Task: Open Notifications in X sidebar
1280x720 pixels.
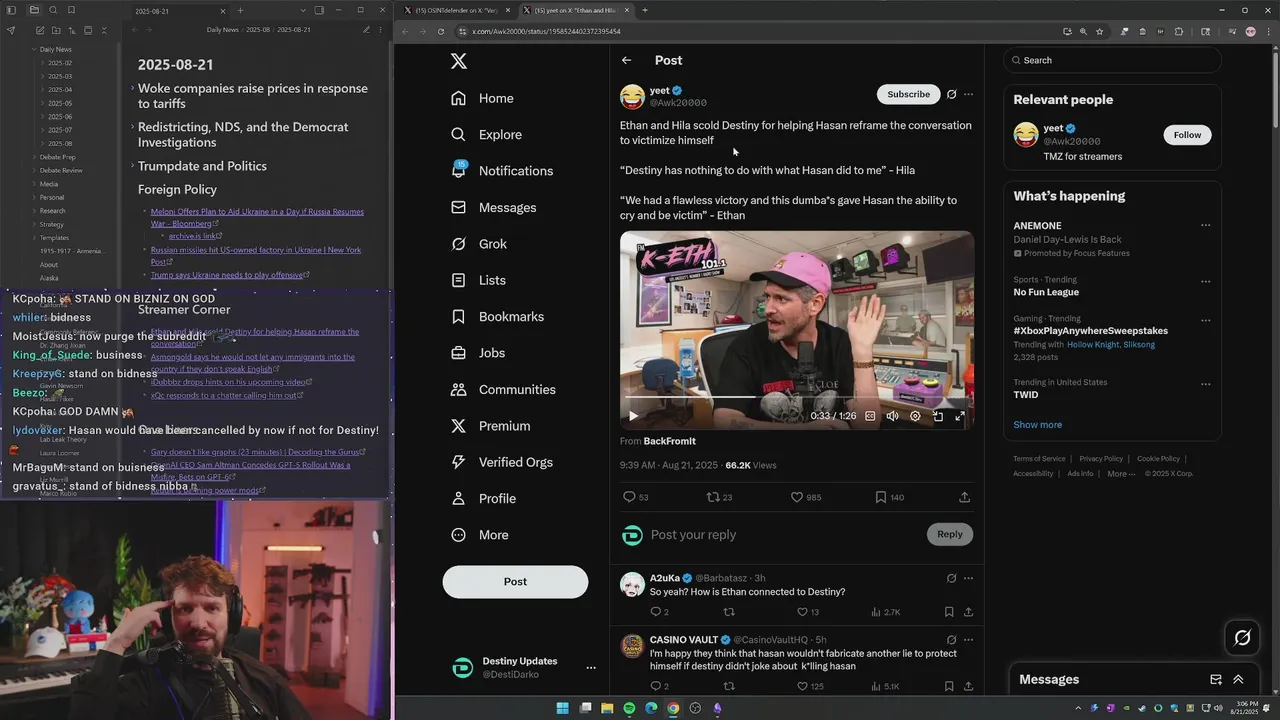Action: pos(503,171)
